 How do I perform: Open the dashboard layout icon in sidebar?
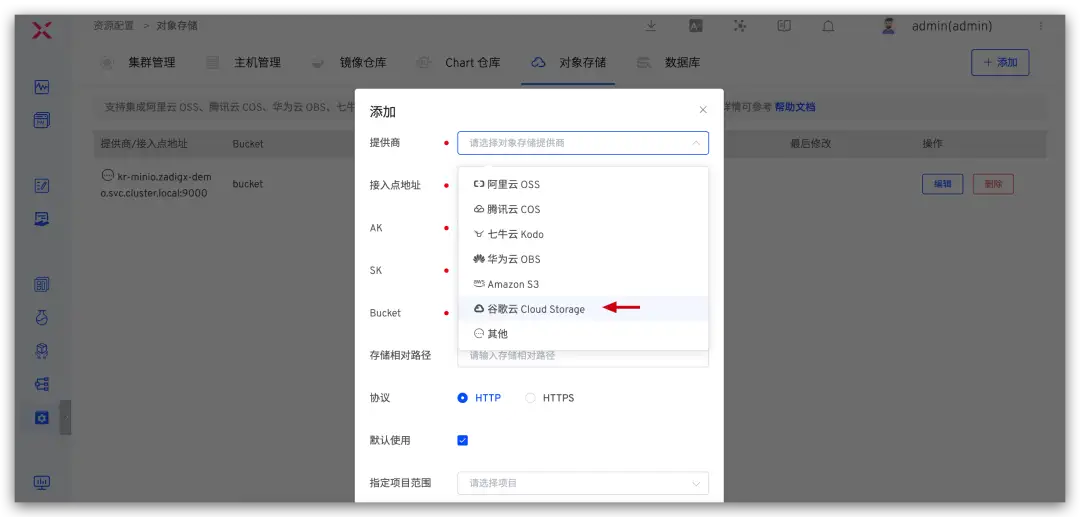[42, 284]
